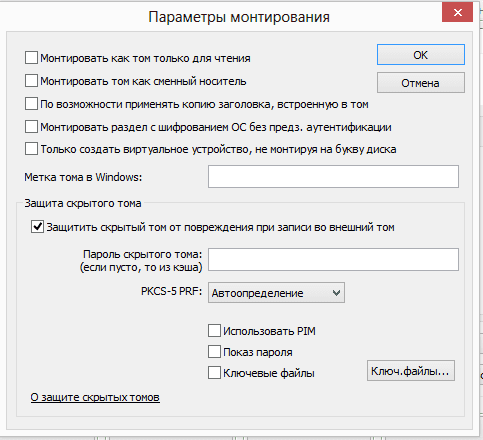483x440 pixels.
Task: Uncheck 'Защитить скрытый том от повреждения'
Action: 37,227
